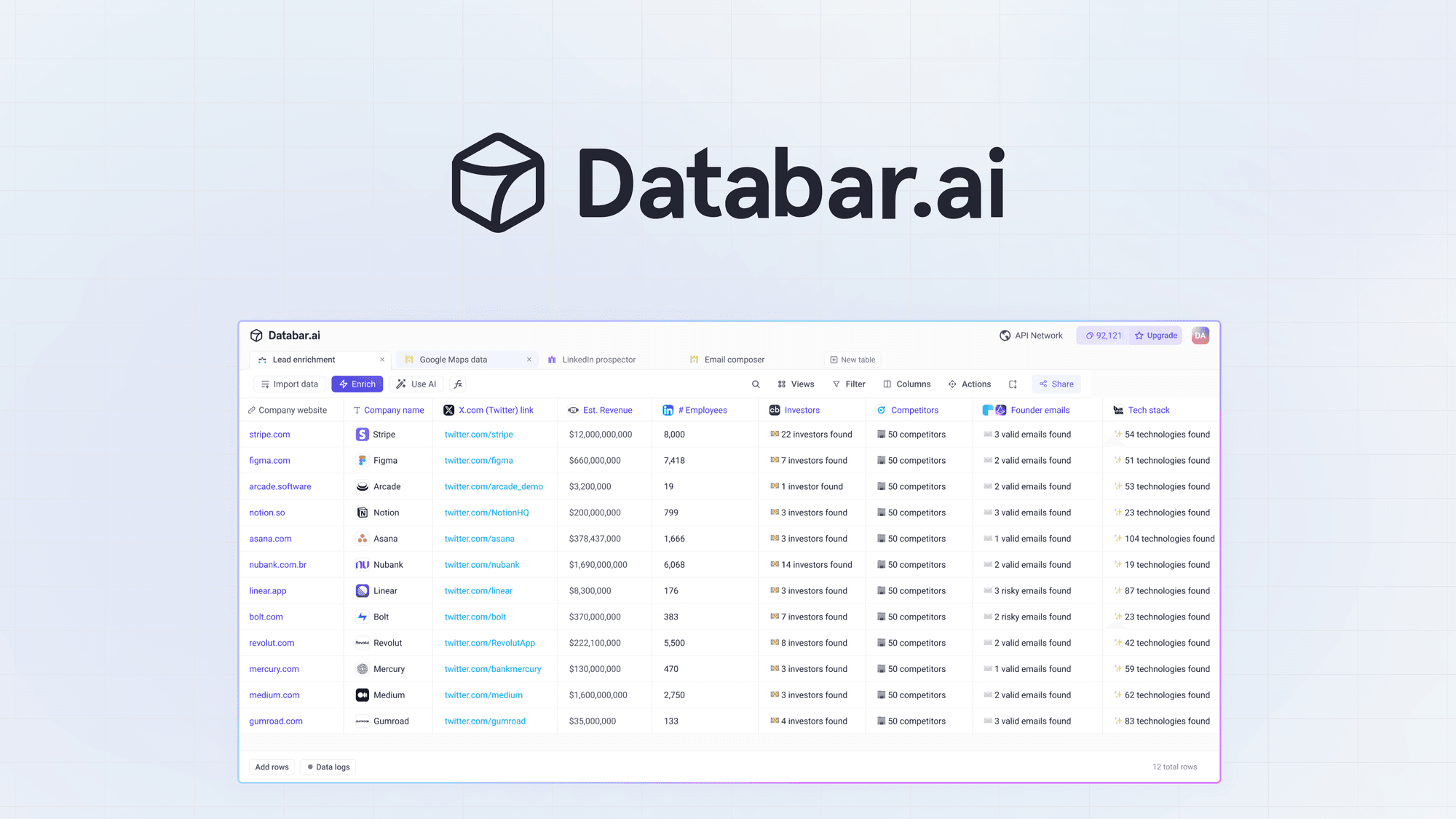Click the expand table icon next to Share
The height and width of the screenshot is (819, 1456).
1013,384
